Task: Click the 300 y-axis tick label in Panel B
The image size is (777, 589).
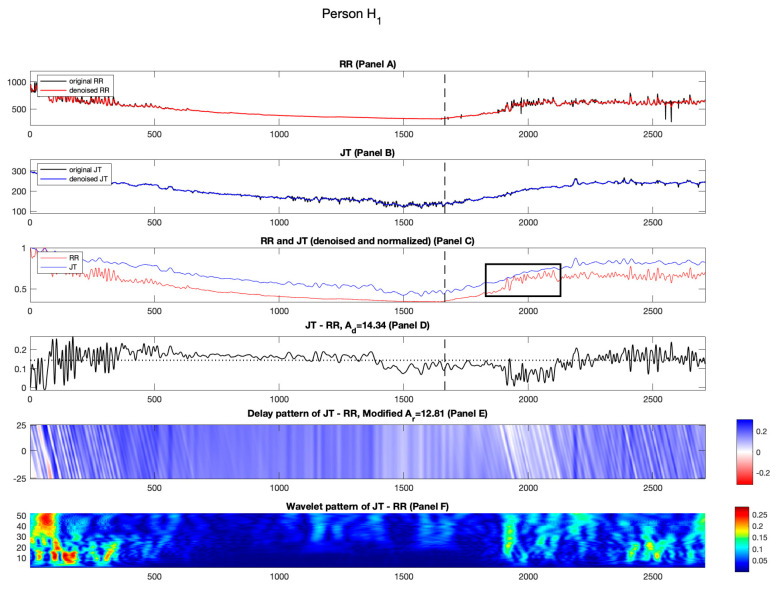Action: (x=19, y=171)
